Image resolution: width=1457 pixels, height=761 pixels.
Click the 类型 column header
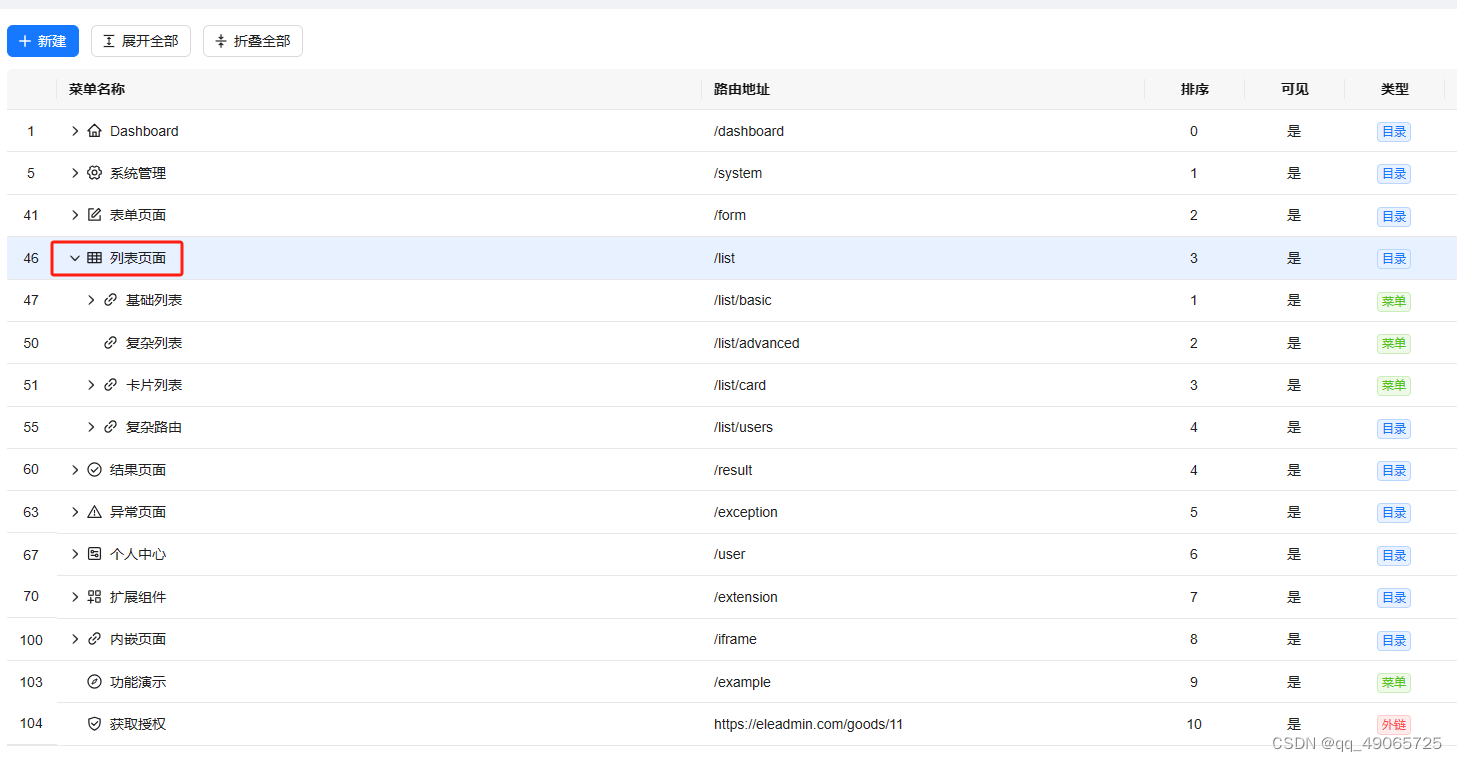(1395, 89)
